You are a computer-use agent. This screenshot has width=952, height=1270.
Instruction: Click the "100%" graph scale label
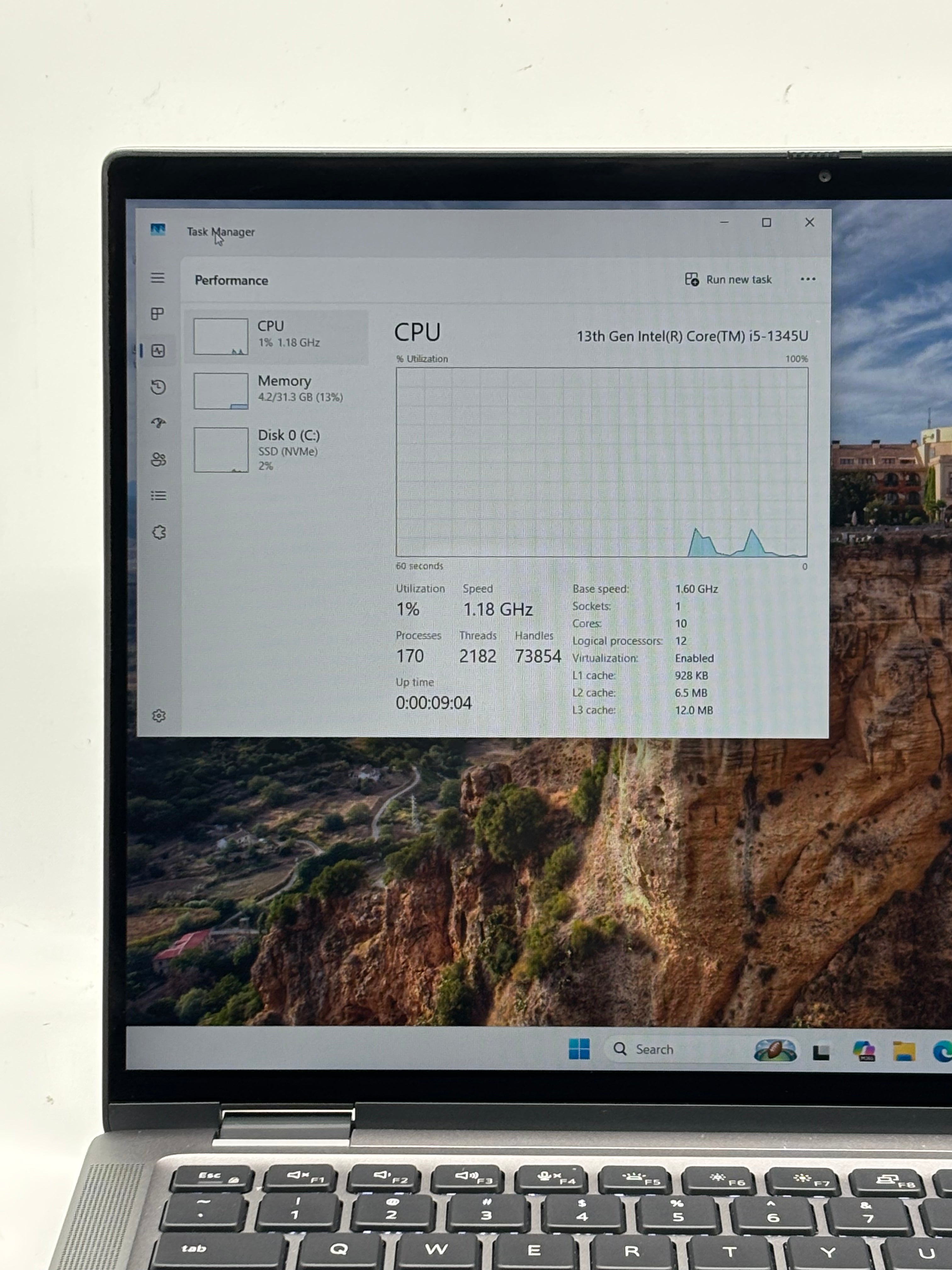[x=796, y=359]
